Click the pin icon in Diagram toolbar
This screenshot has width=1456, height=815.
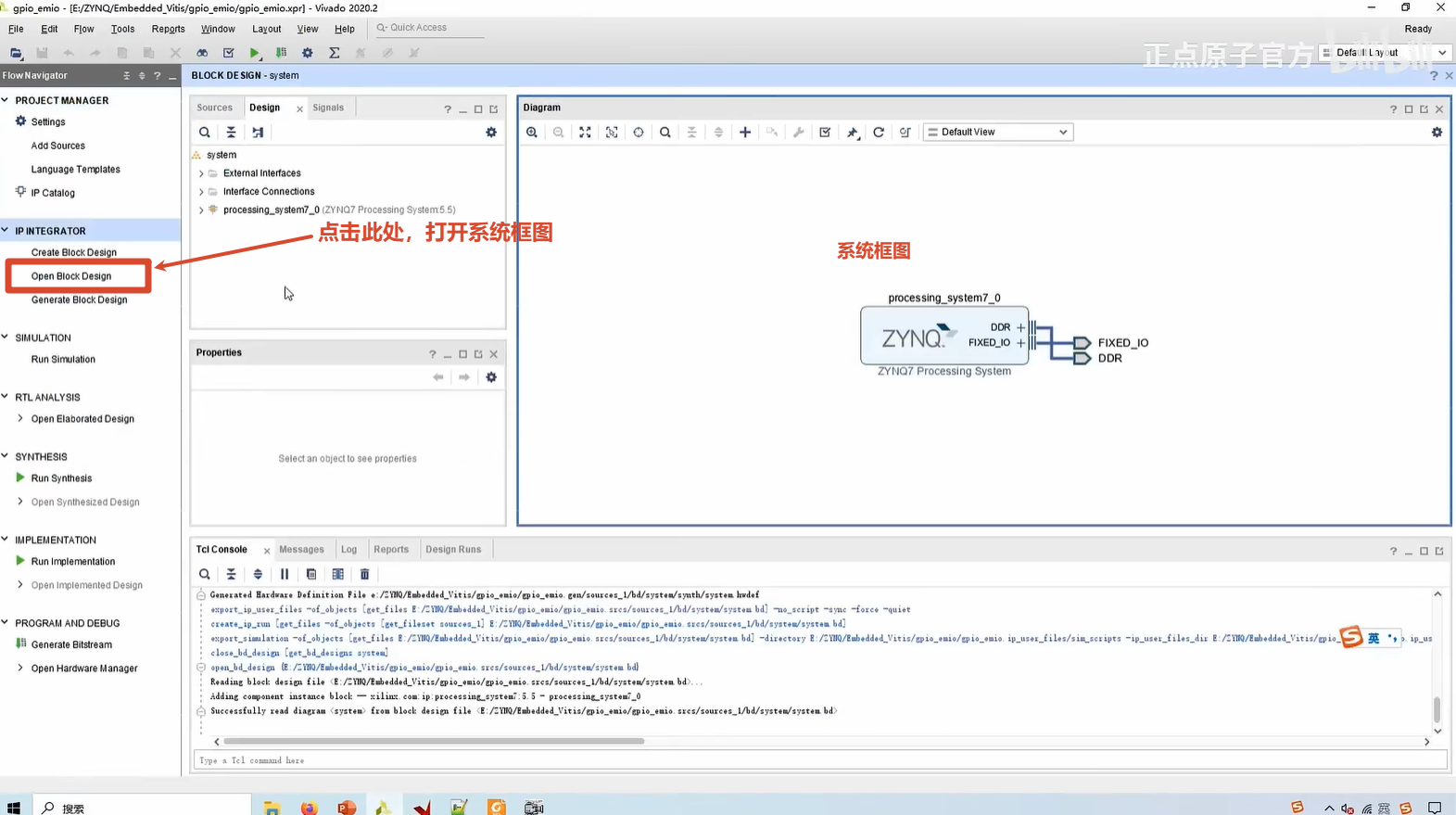853,133
